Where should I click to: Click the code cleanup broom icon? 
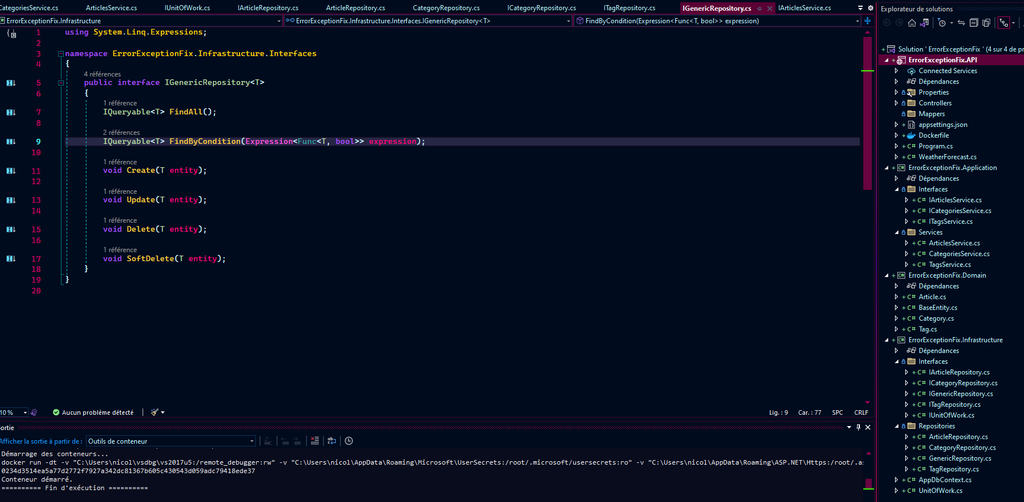tap(153, 412)
